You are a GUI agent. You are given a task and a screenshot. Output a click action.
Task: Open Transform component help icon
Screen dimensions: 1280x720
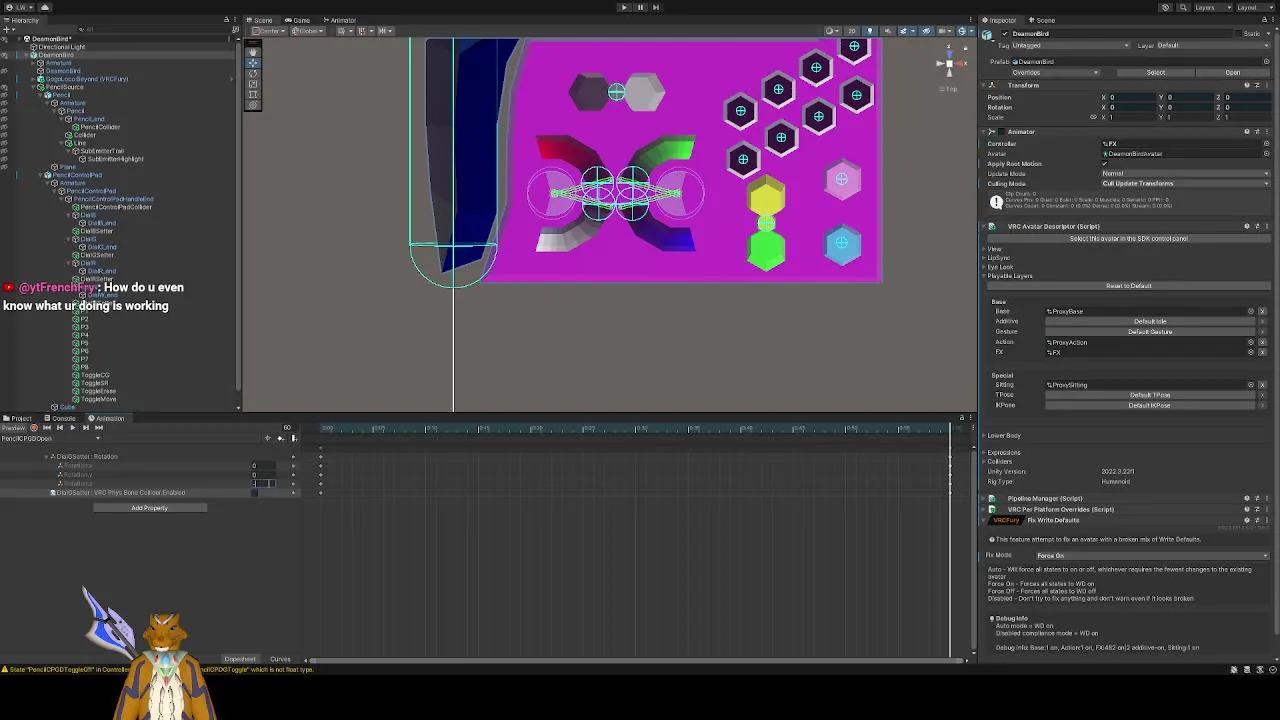click(1247, 85)
